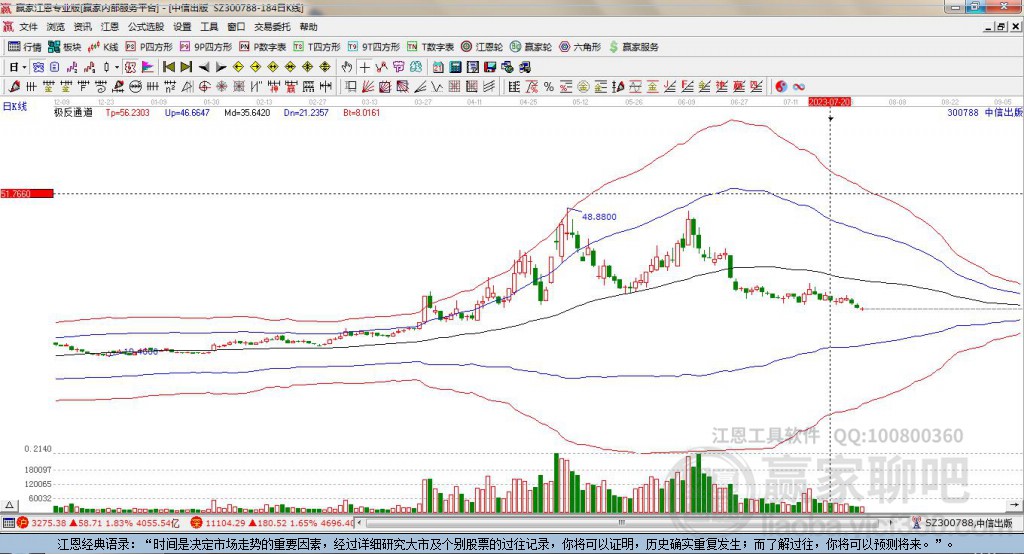1024x554 pixels.
Task: Click the floppy disk save icon
Action: (x=490, y=67)
